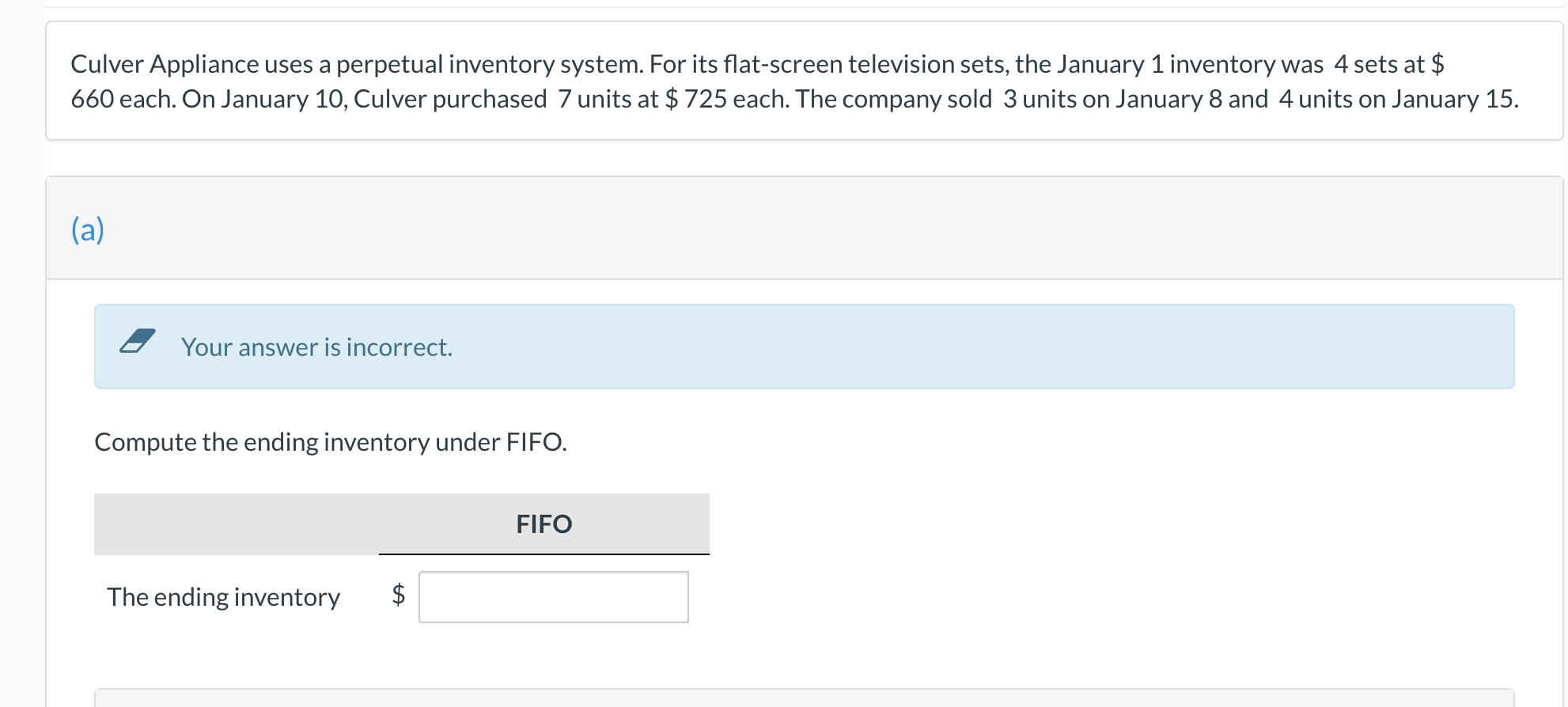The width and height of the screenshot is (1568, 707).
Task: Click the dollar sign beside input box
Action: pos(399,594)
